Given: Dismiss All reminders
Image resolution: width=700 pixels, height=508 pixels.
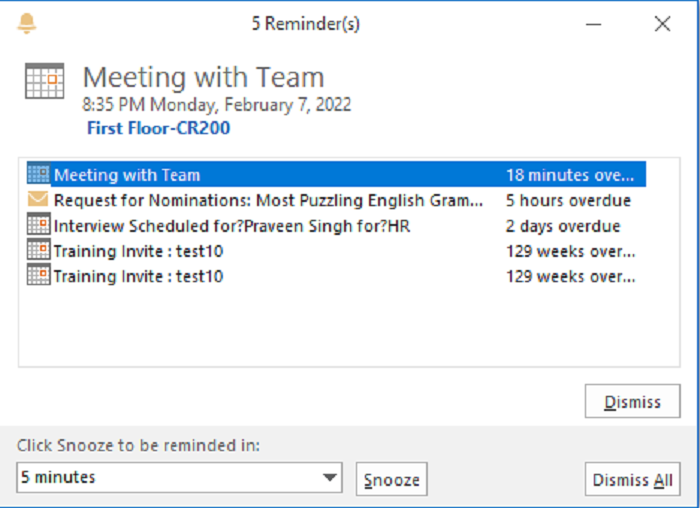Looking at the screenshot, I should pos(633,479).
